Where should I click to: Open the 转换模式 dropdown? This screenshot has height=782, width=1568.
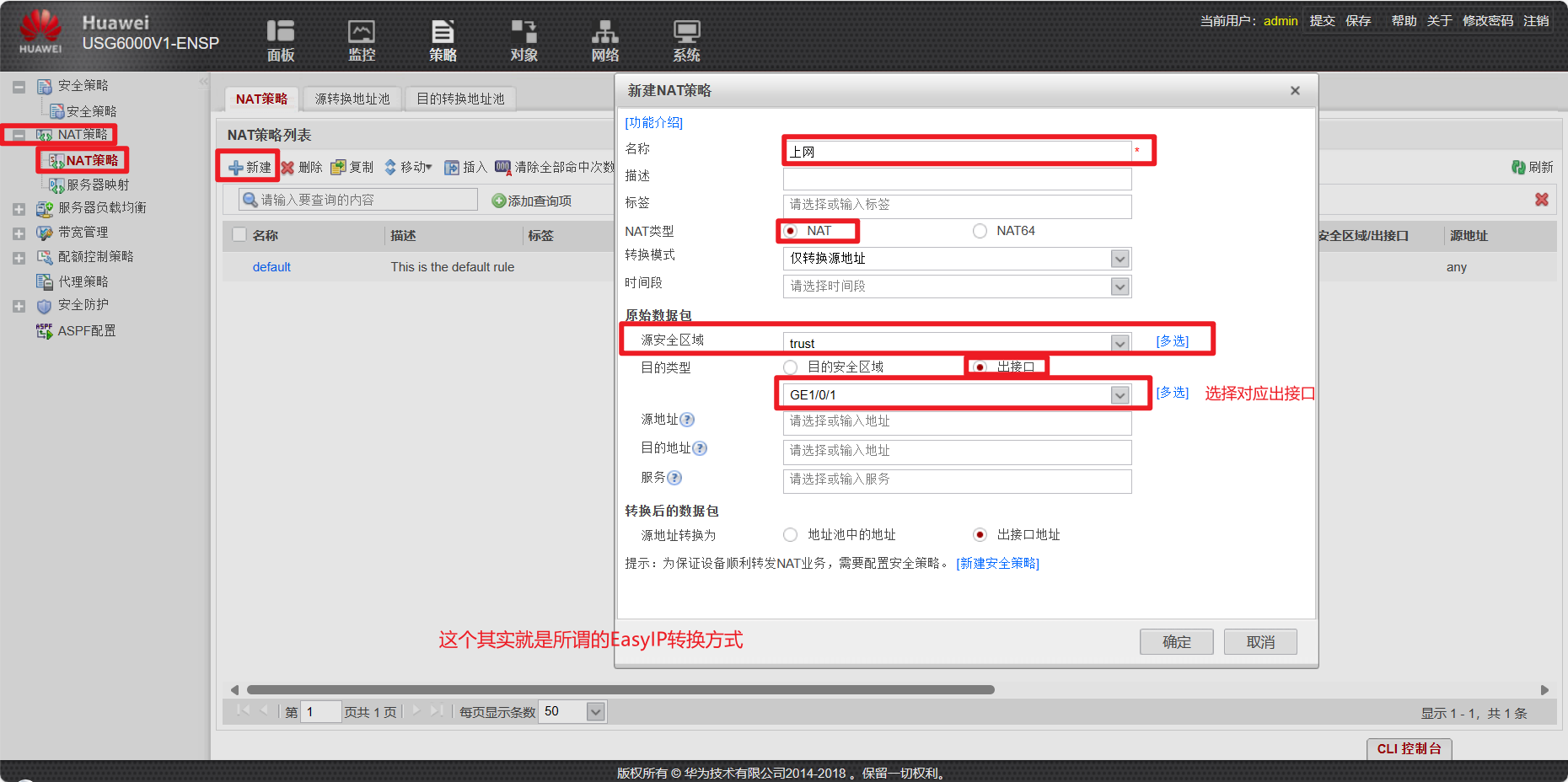click(1120, 259)
